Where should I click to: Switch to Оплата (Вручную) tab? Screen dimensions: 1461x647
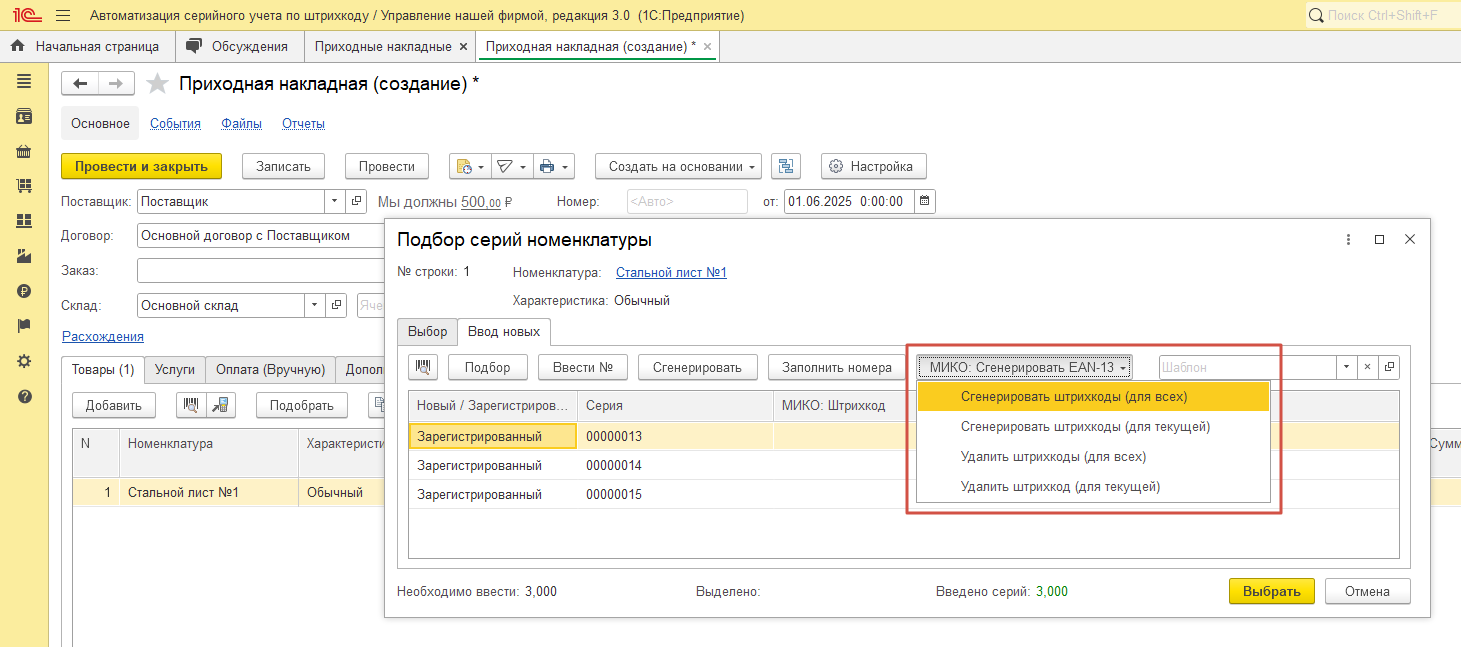270,370
